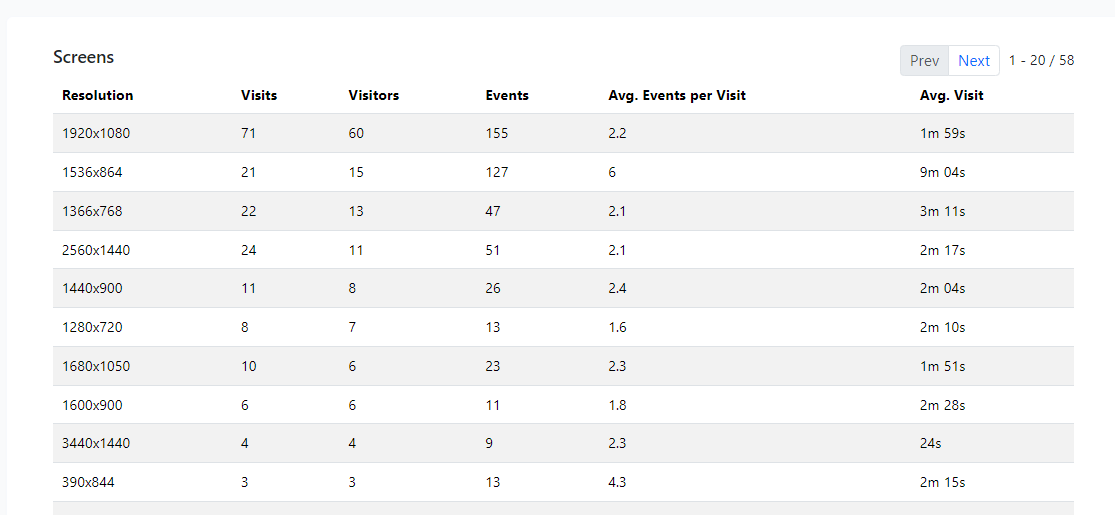The width and height of the screenshot is (1115, 515).
Task: Click the 1600x900 resolution entry
Action: click(x=92, y=405)
